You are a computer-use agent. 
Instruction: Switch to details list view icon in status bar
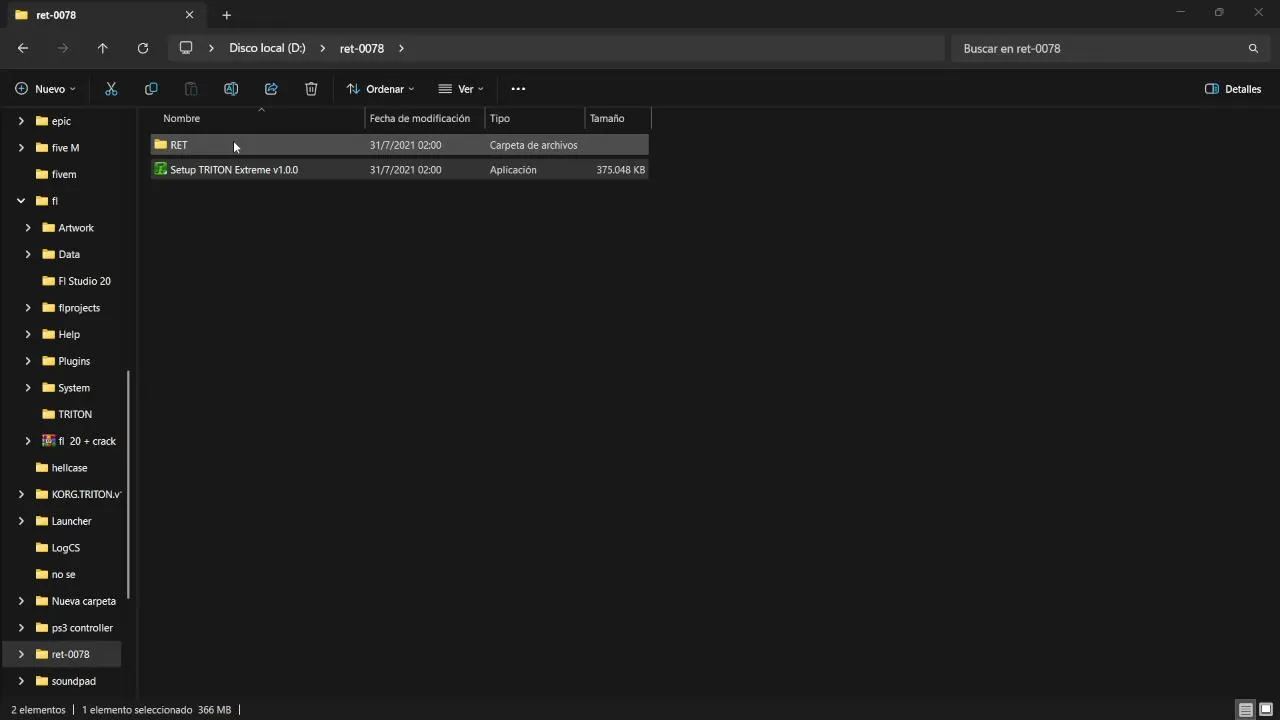[x=1246, y=710]
